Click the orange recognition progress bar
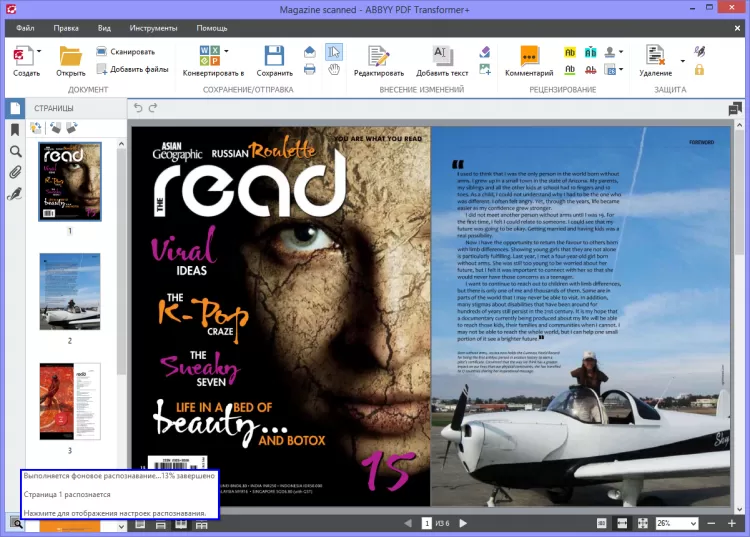The image size is (750, 537). pyautogui.click(x=70, y=526)
